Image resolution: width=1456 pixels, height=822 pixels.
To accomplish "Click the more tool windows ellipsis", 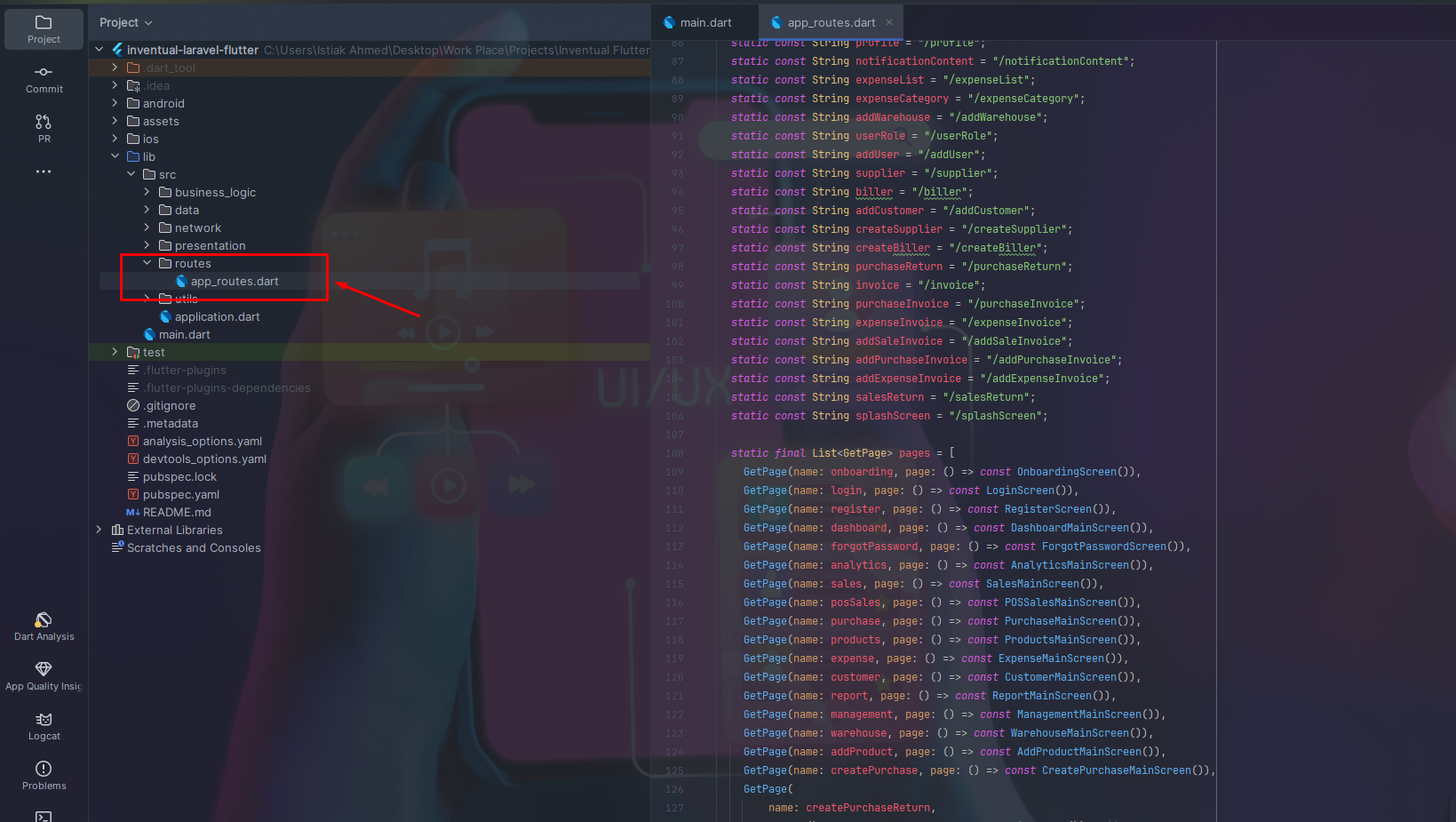I will coord(44,172).
